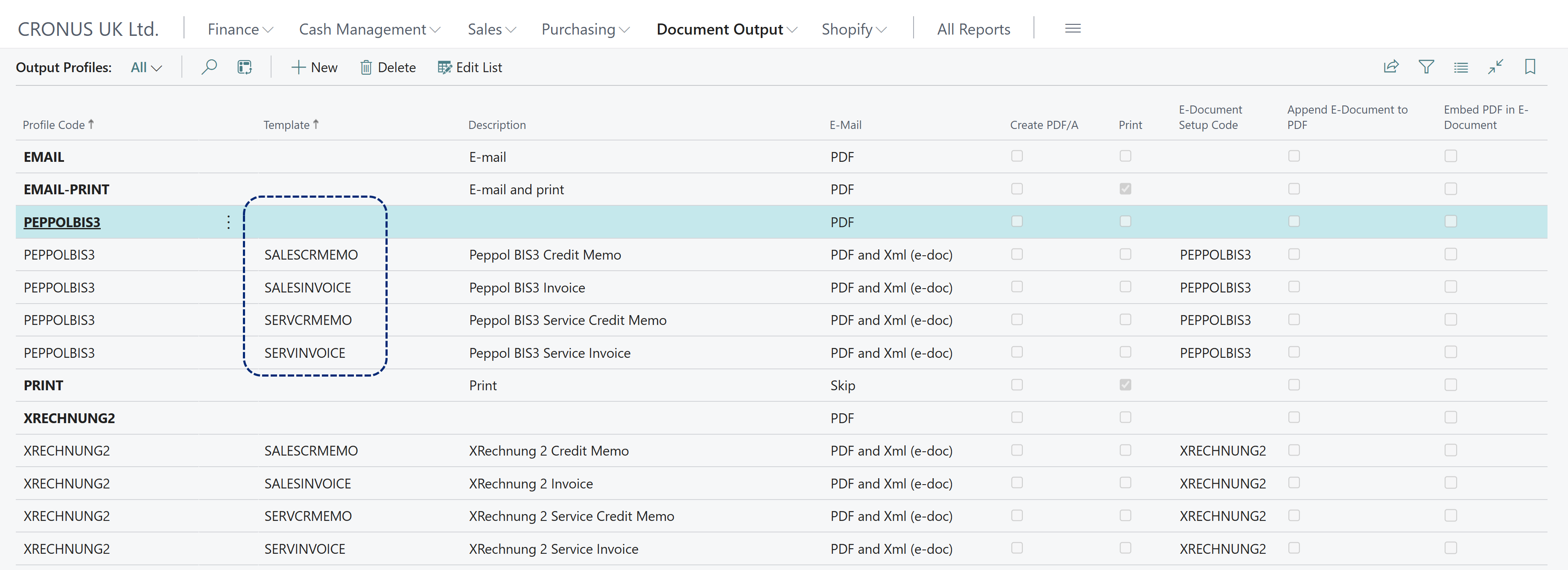This screenshot has width=1568, height=570.
Task: Click the Search icon in toolbar
Action: pos(209,67)
